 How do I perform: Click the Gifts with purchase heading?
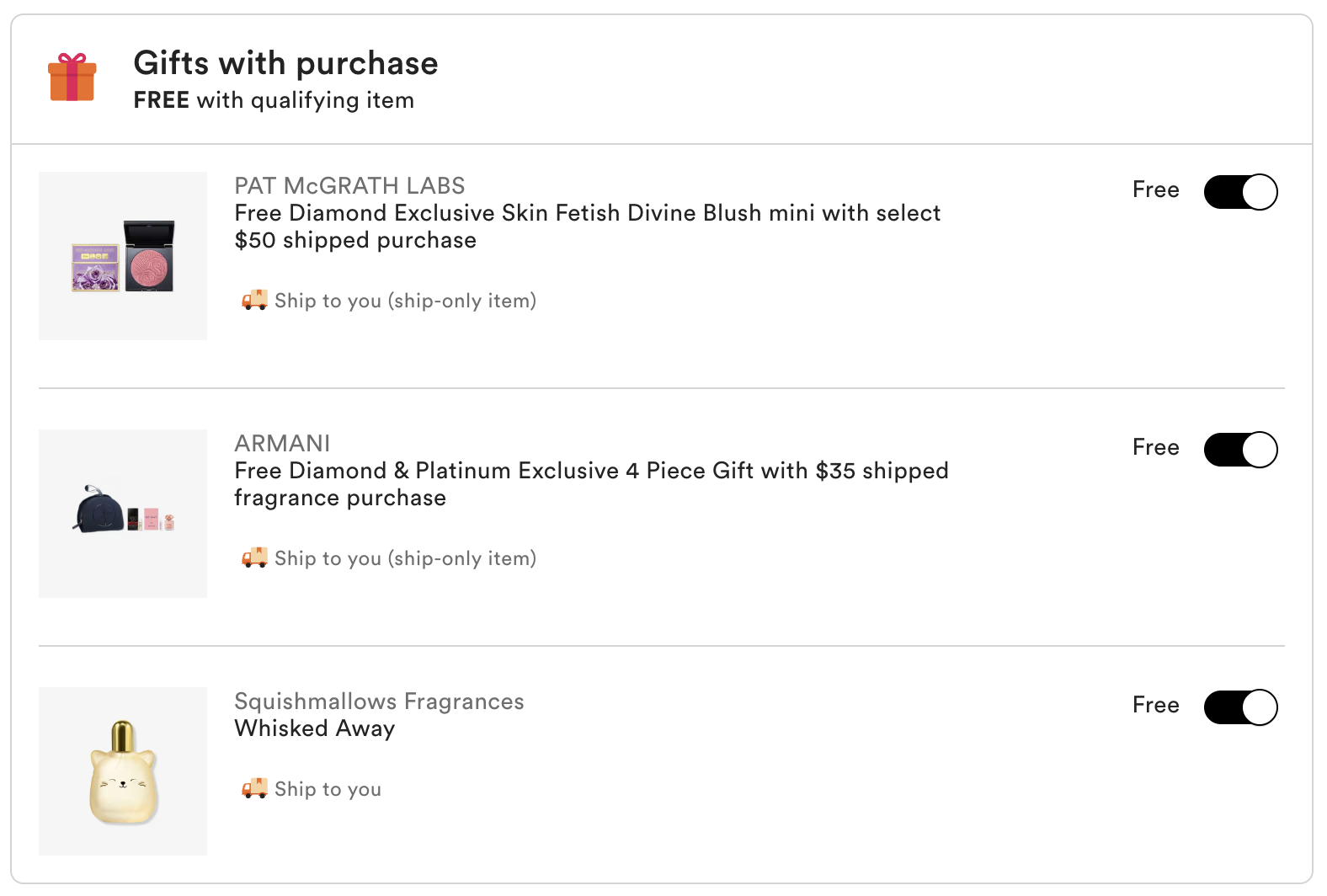coord(285,63)
